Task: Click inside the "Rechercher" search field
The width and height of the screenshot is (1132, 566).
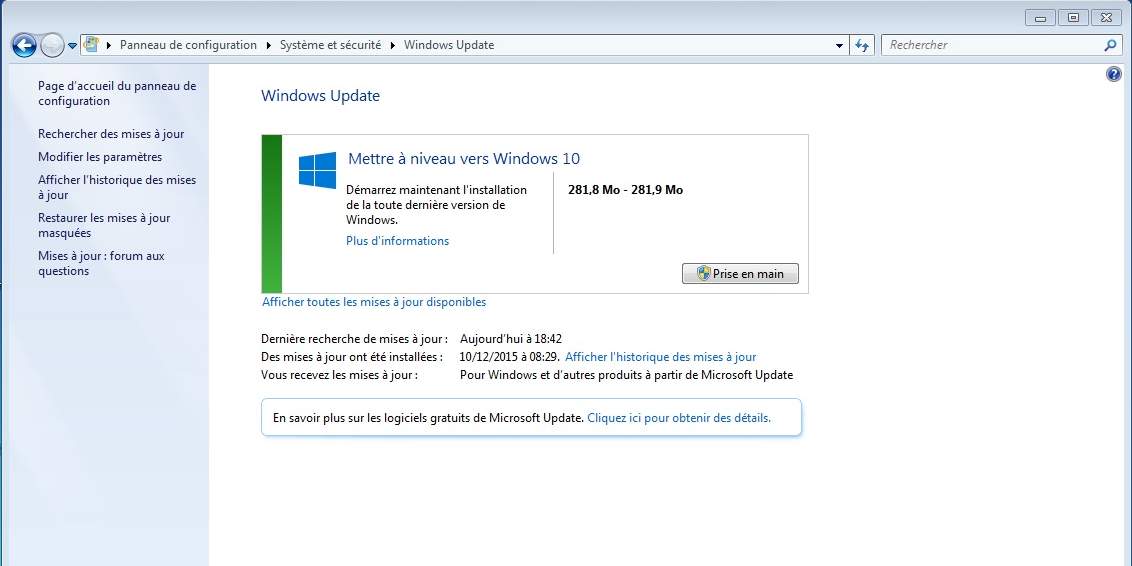Action: 990,45
